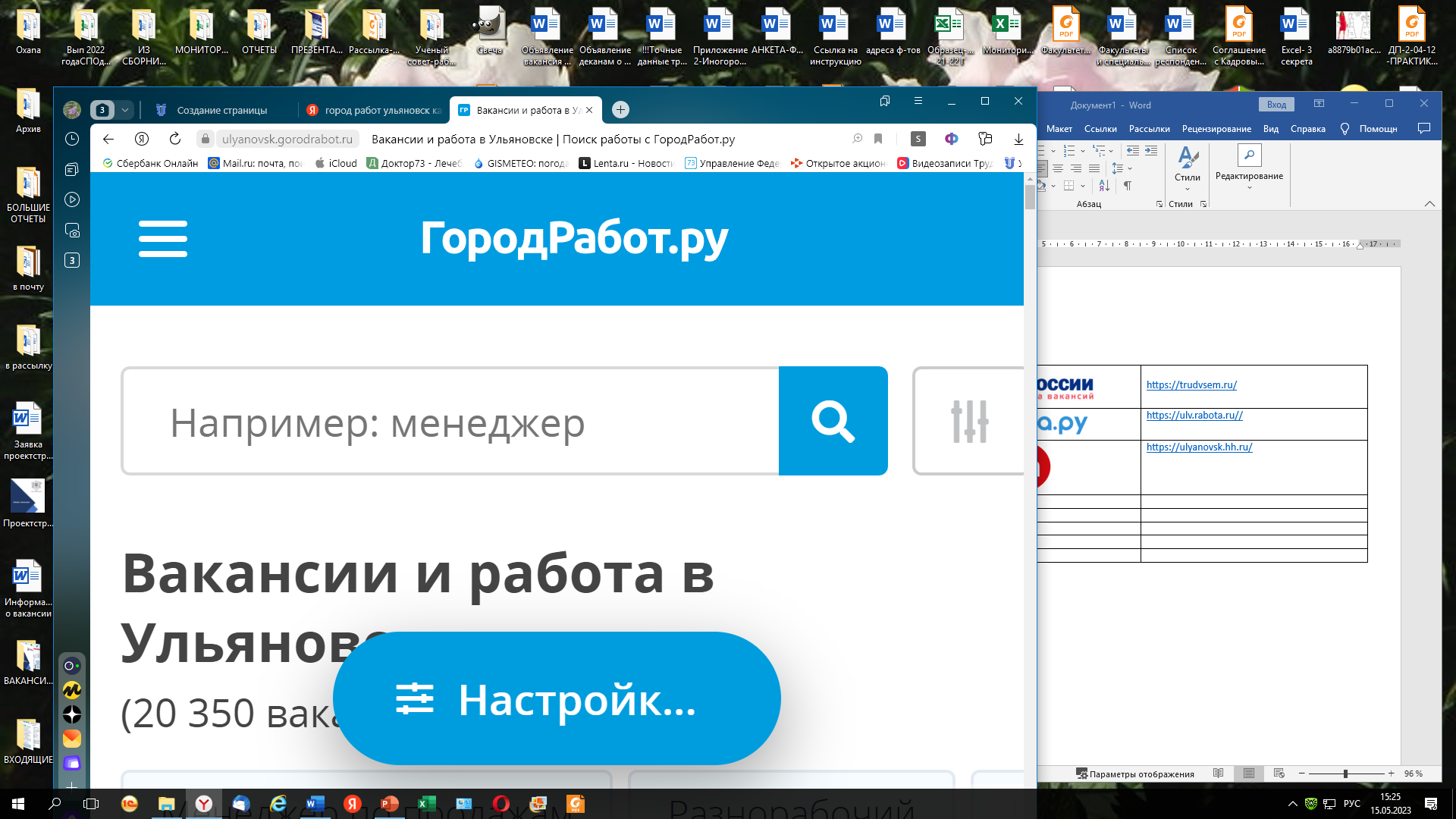Bookmark the page with the bookmark icon

[x=878, y=139]
